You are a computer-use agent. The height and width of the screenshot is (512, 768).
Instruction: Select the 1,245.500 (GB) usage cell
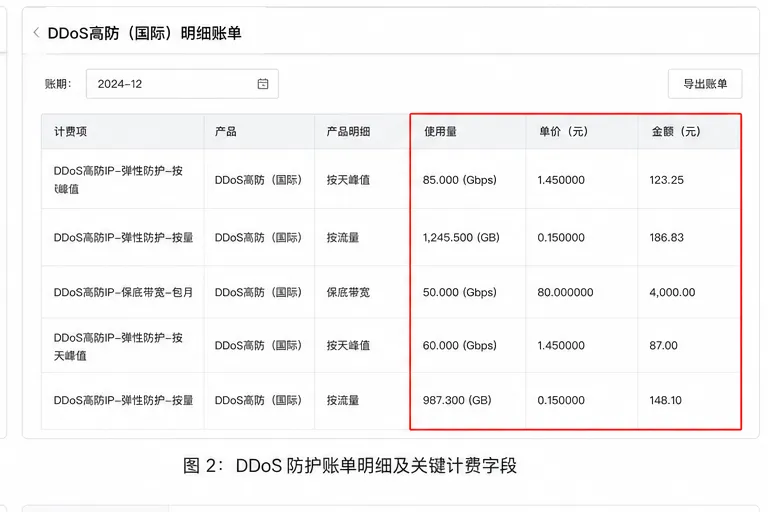(x=461, y=238)
